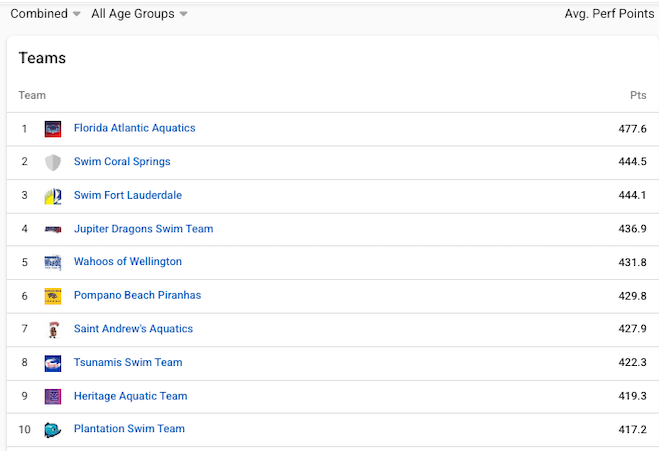Image resolution: width=659 pixels, height=451 pixels.
Task: Sort by the Pts column header
Action: point(637,96)
